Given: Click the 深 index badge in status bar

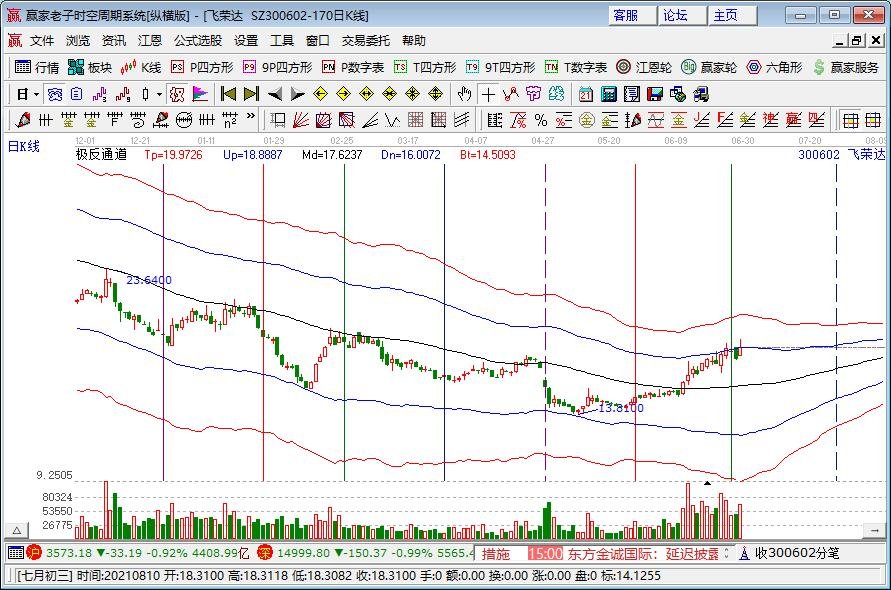Looking at the screenshot, I should tap(265, 552).
